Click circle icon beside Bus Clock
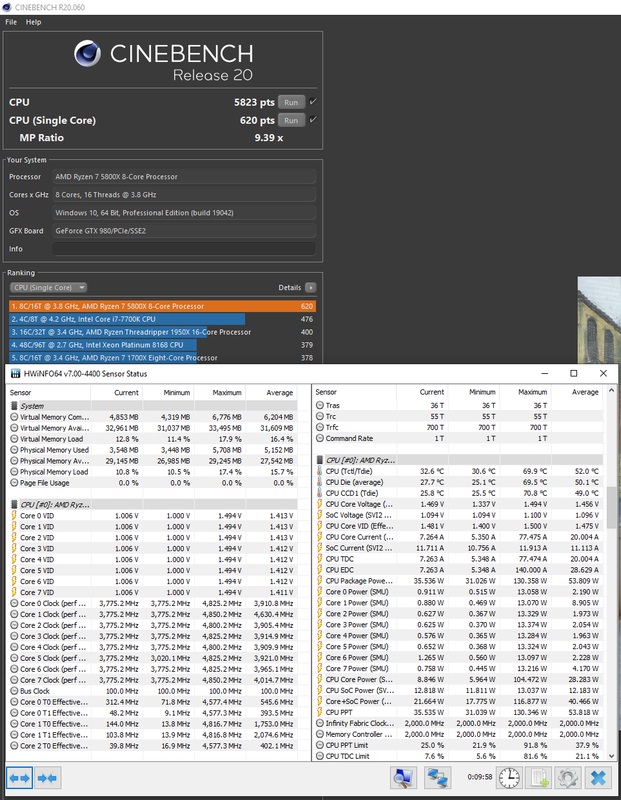 tap(14, 691)
